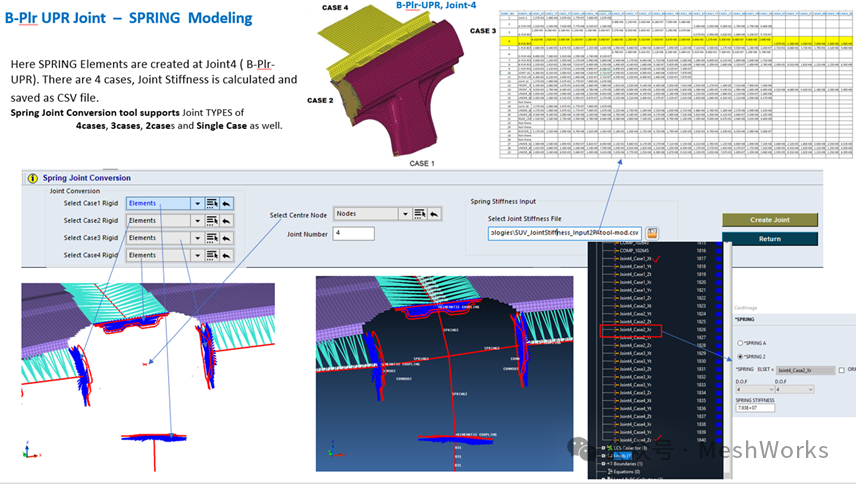
Task: Click the Select Joint Stiffness File field
Action: (x=564, y=233)
